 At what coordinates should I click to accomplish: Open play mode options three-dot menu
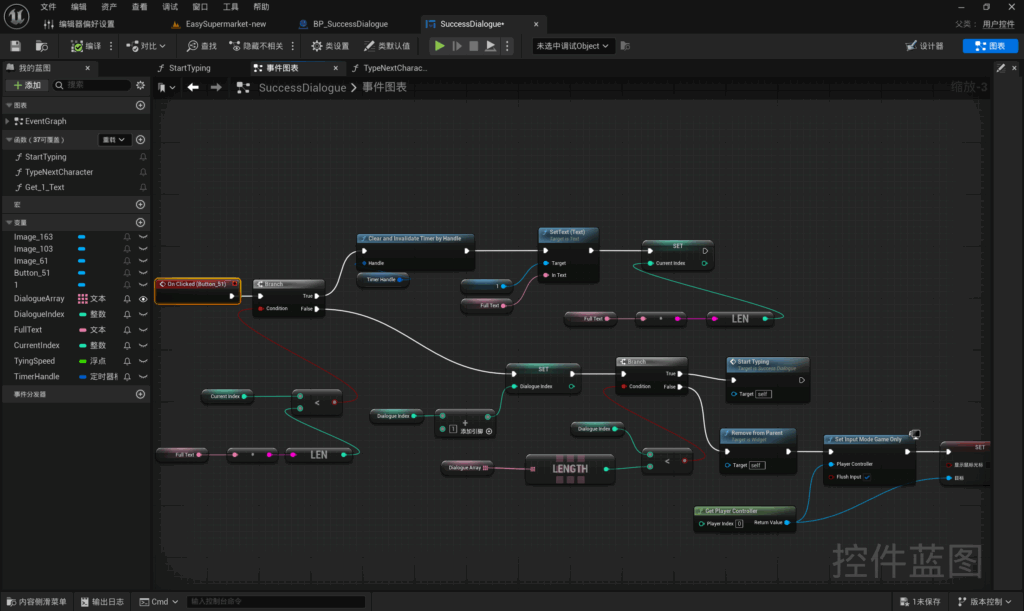coord(507,46)
